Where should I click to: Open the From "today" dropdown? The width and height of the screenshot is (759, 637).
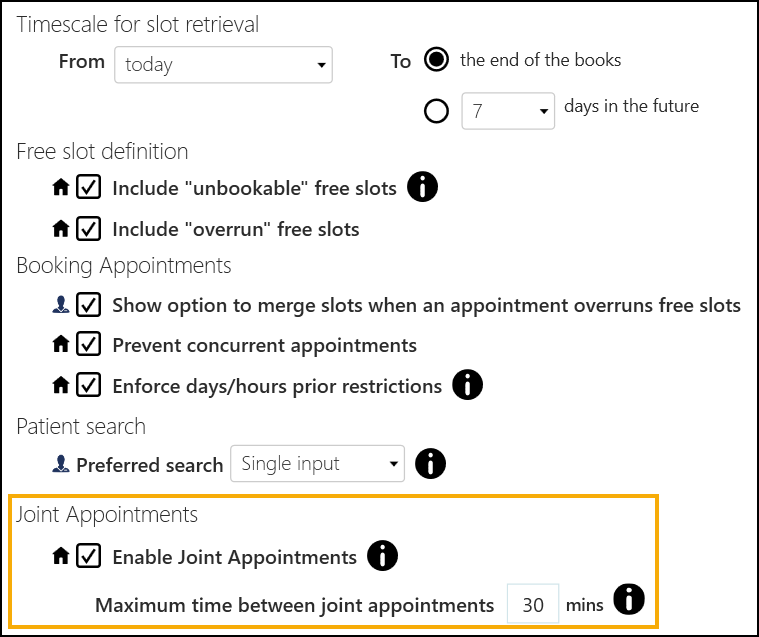coord(223,65)
